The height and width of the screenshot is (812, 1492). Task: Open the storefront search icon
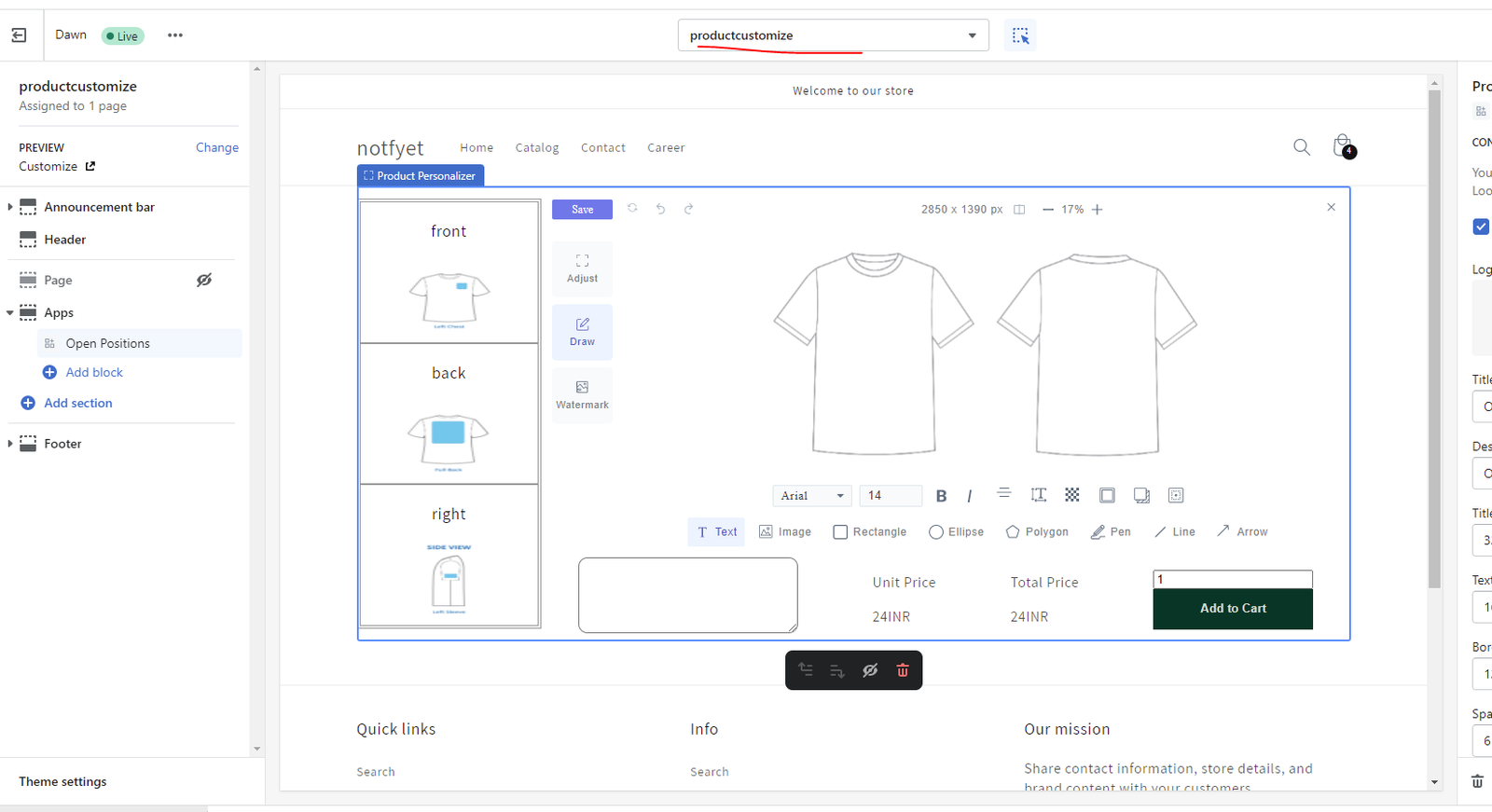click(1302, 146)
